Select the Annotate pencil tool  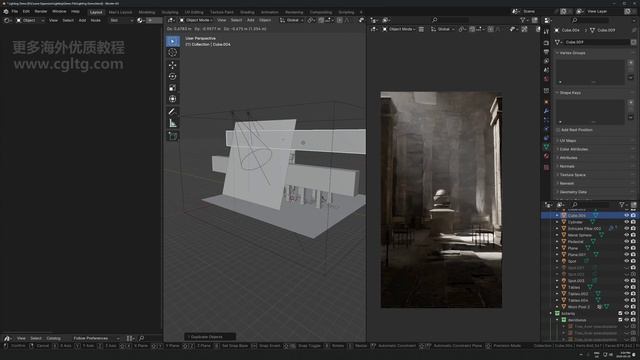pos(173,111)
